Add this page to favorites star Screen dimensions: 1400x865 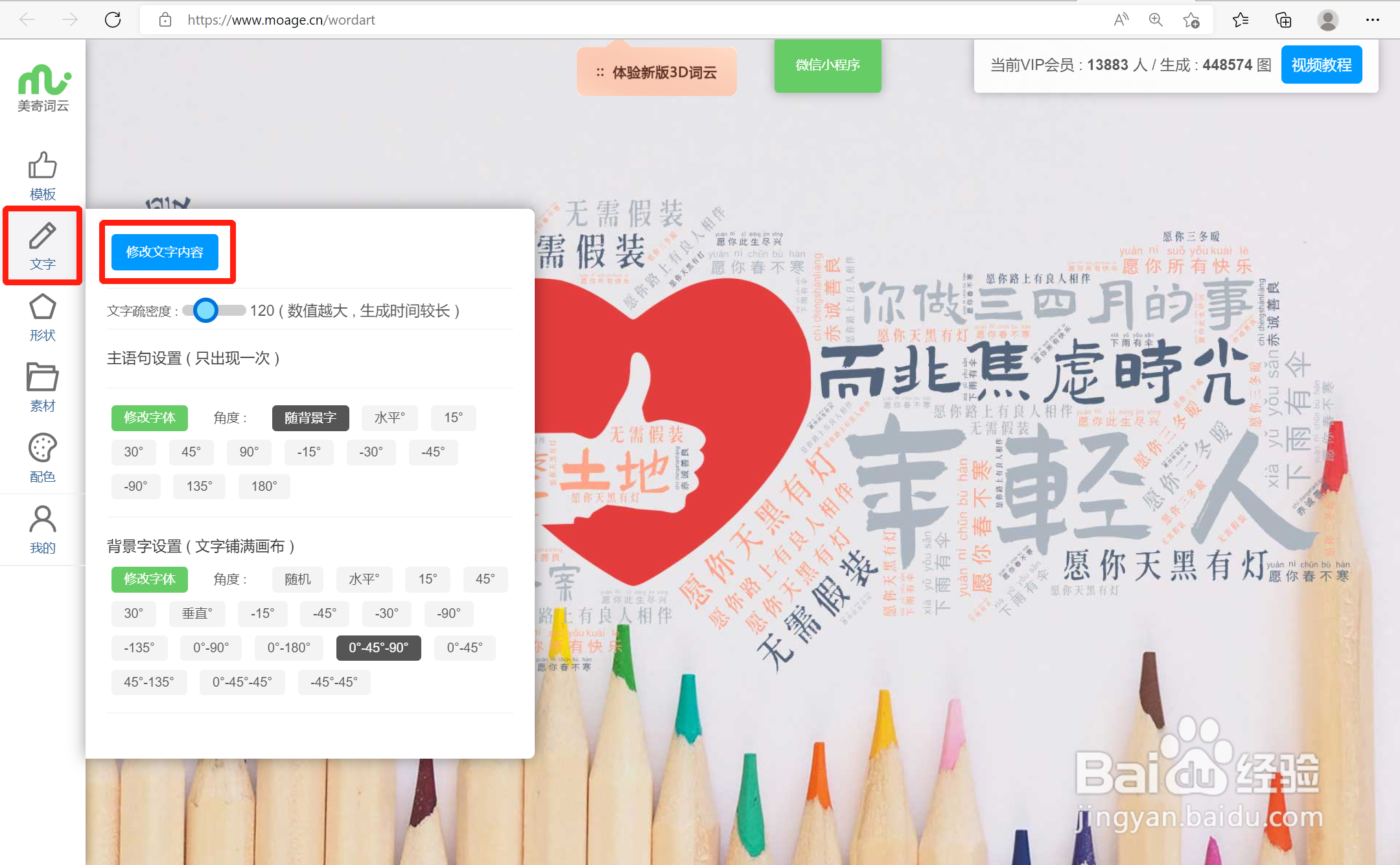click(1191, 20)
